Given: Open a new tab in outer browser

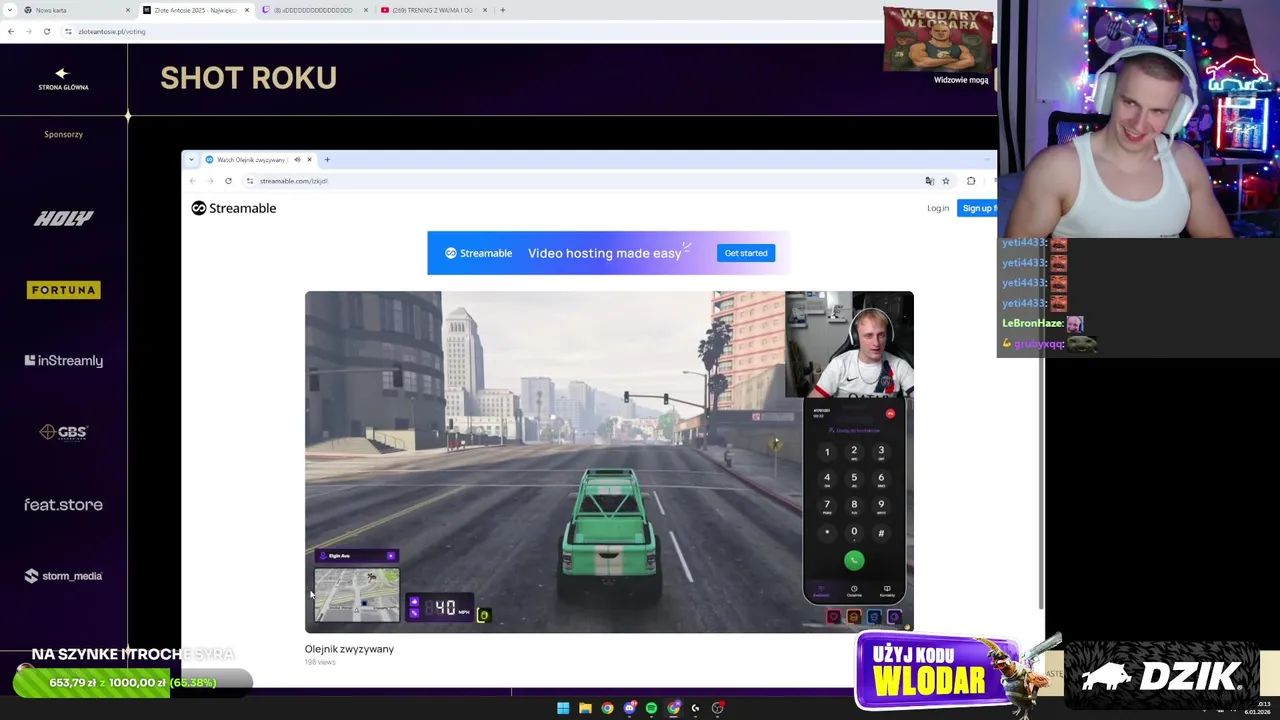Looking at the screenshot, I should coord(503,10).
